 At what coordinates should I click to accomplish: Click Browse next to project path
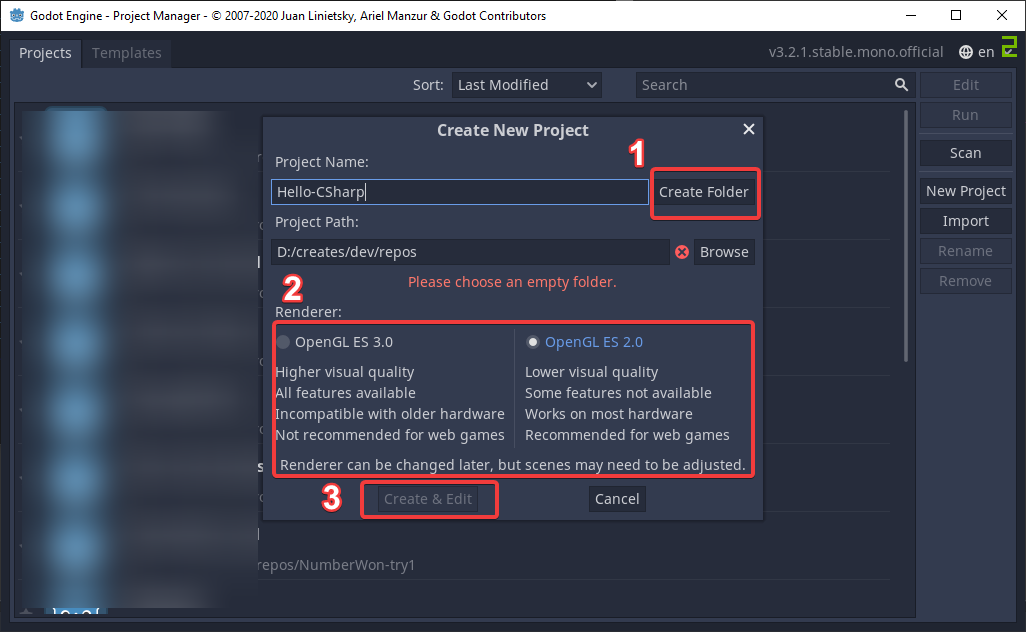[x=724, y=252]
